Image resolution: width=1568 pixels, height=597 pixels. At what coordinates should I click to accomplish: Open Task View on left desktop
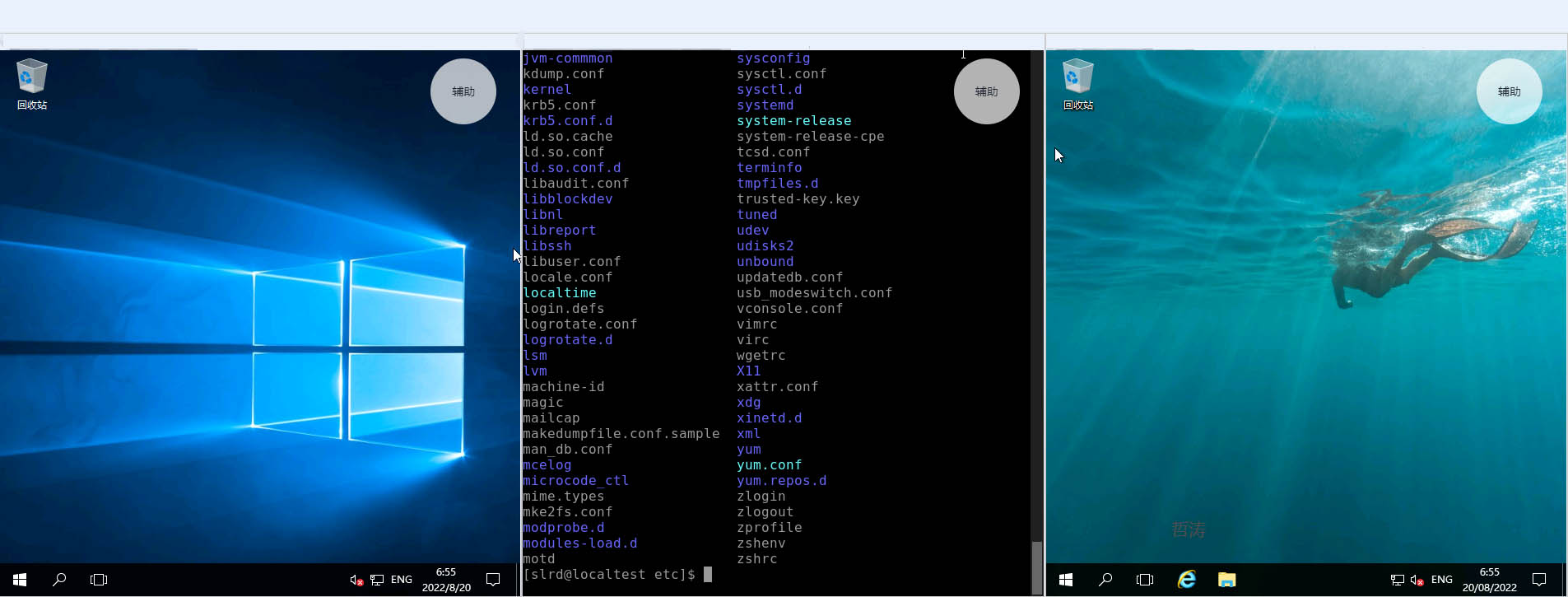(99, 580)
